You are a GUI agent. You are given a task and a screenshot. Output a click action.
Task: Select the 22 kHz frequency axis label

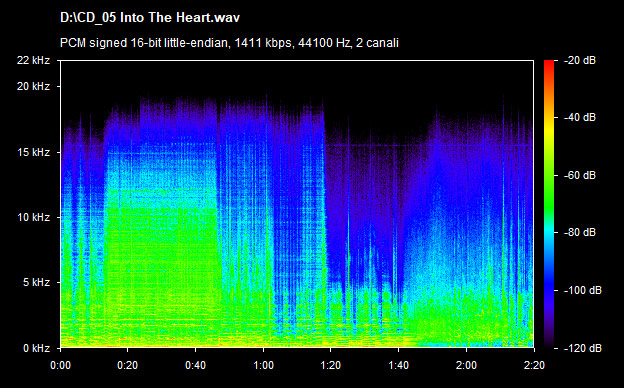click(33, 60)
